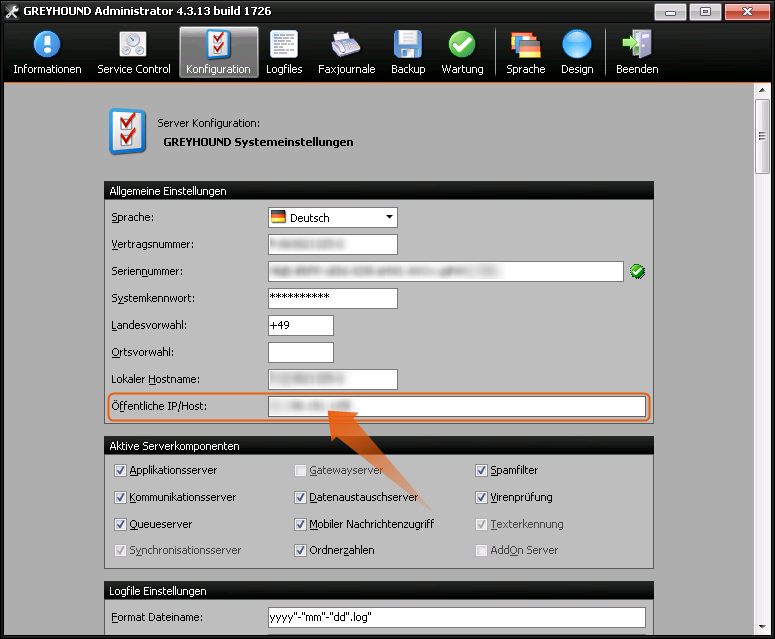Toggle Mobiler Nachrichtenzugriff checkbox

(300, 524)
